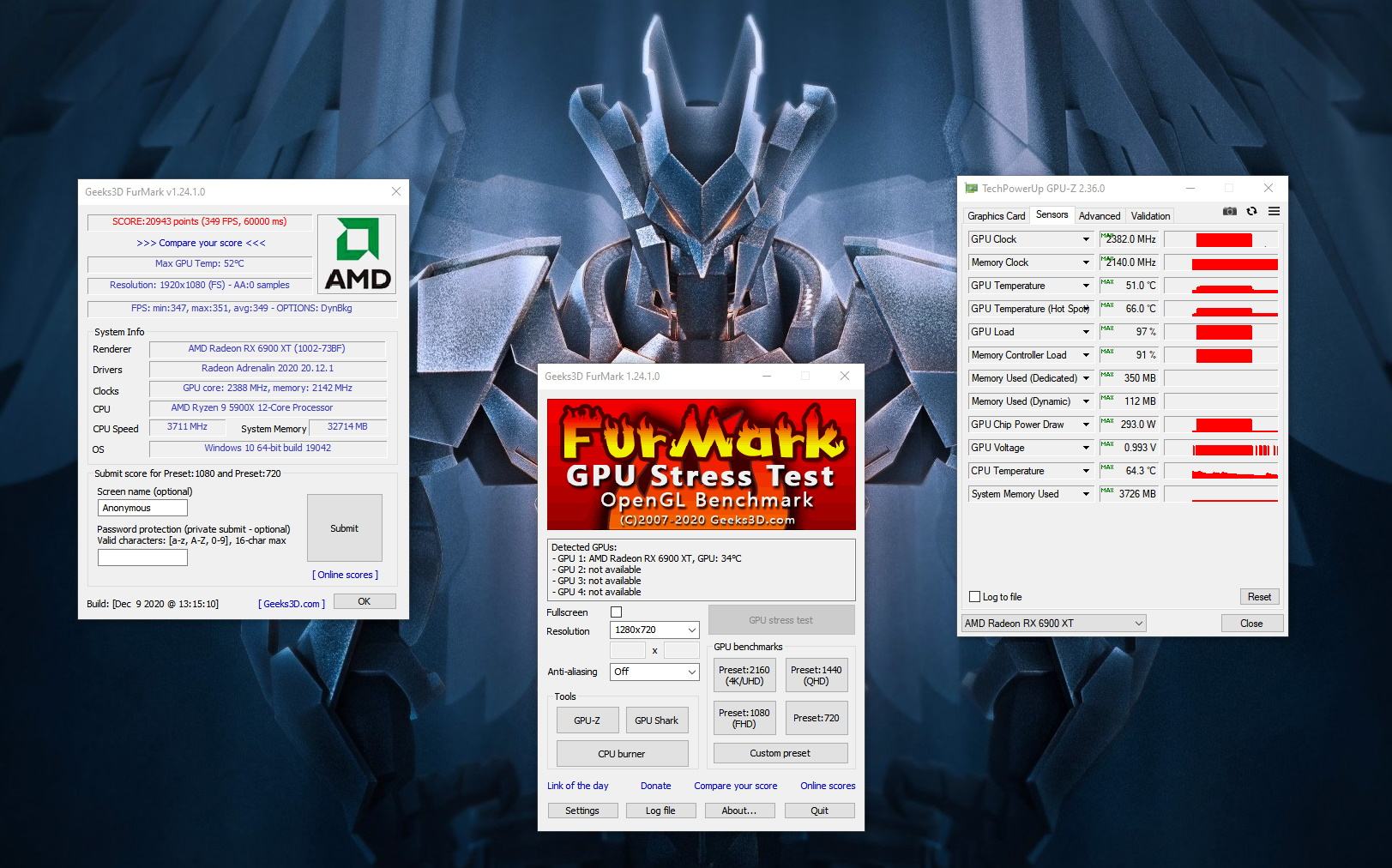This screenshot has height=868, width=1392.
Task: Click the custom resolution width field
Action: (627, 650)
